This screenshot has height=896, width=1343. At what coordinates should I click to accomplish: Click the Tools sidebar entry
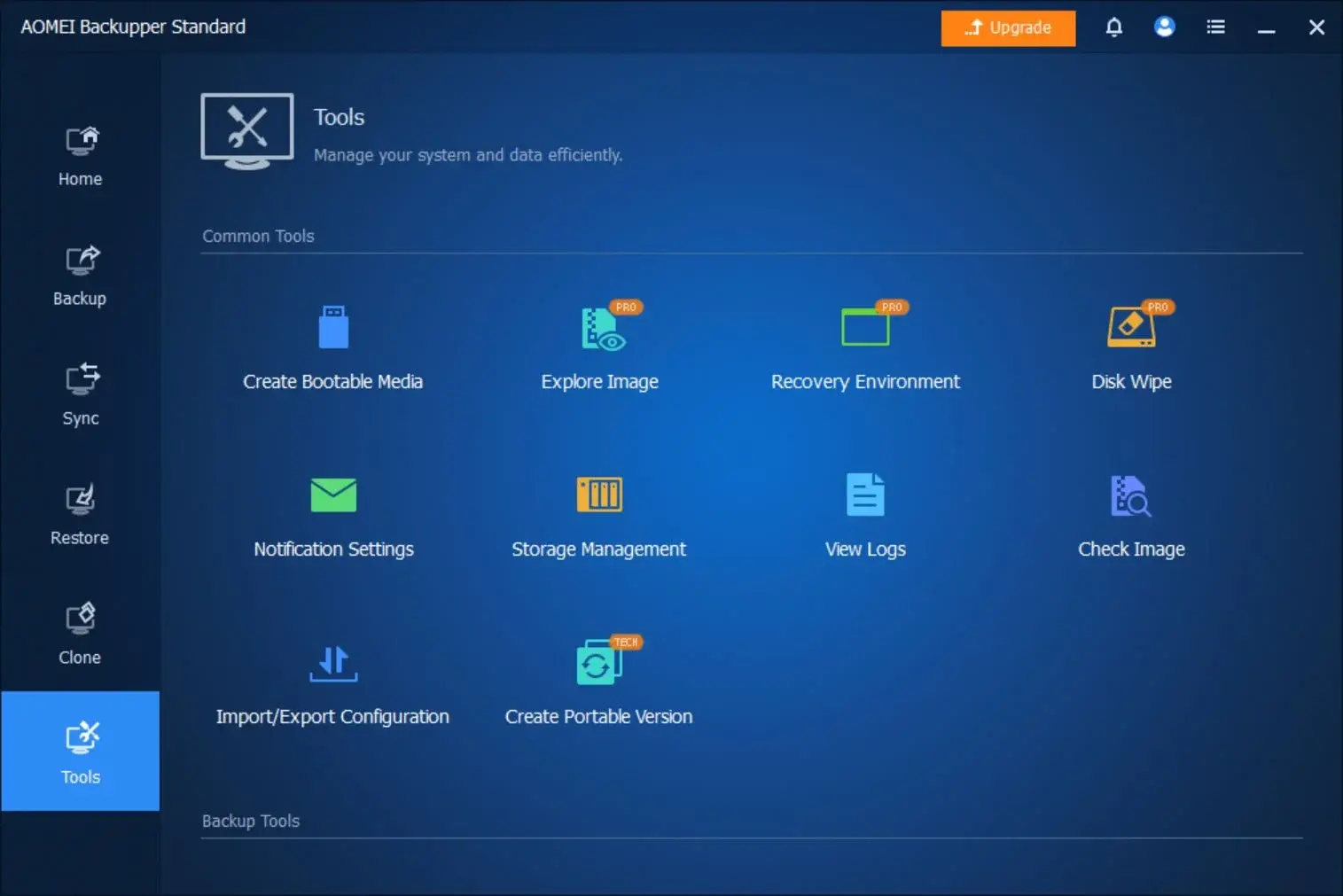80,752
